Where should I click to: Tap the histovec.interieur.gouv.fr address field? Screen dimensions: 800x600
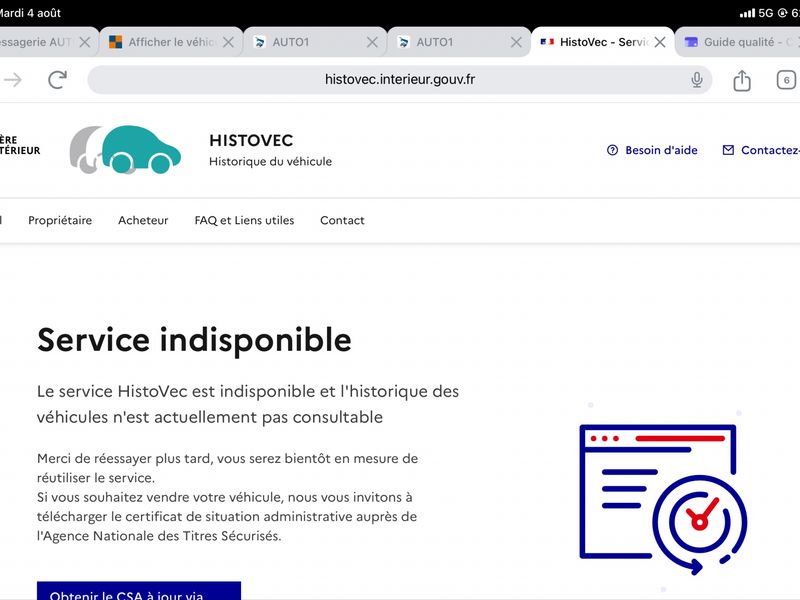tap(399, 80)
